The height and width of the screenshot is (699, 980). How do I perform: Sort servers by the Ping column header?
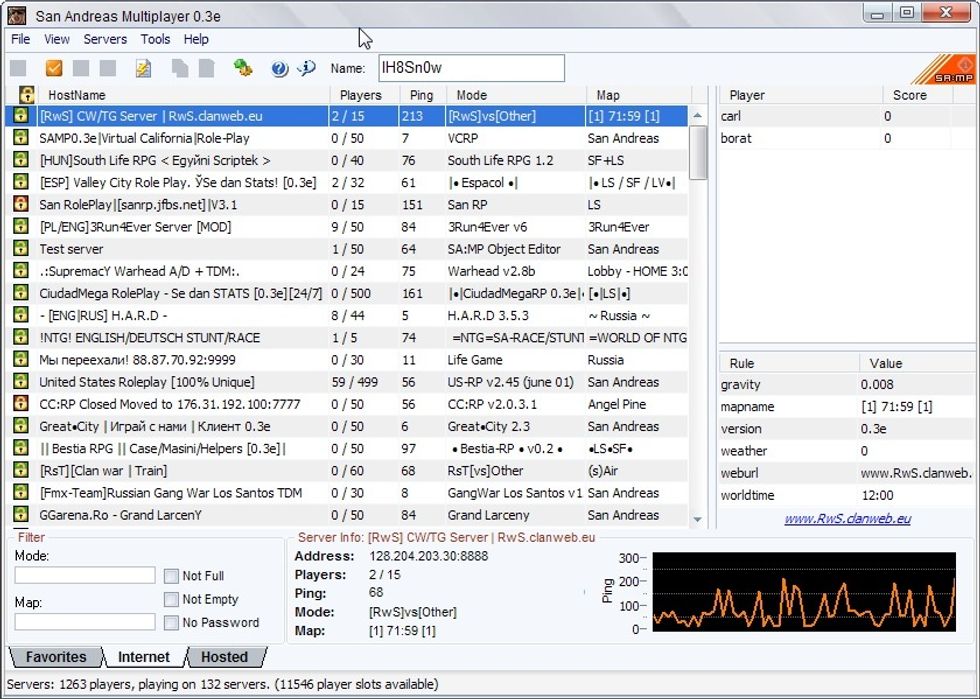point(421,95)
